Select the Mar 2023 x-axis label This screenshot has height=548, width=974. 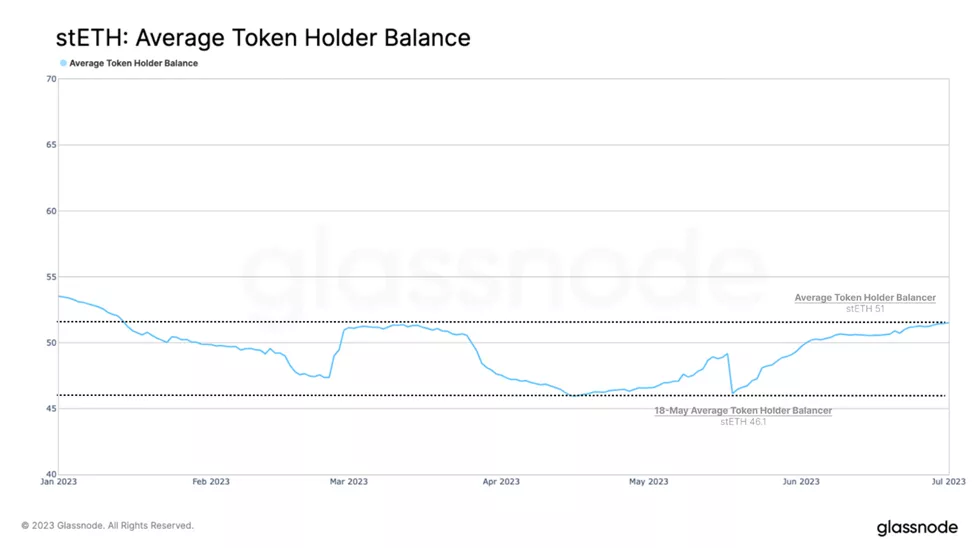[349, 481]
